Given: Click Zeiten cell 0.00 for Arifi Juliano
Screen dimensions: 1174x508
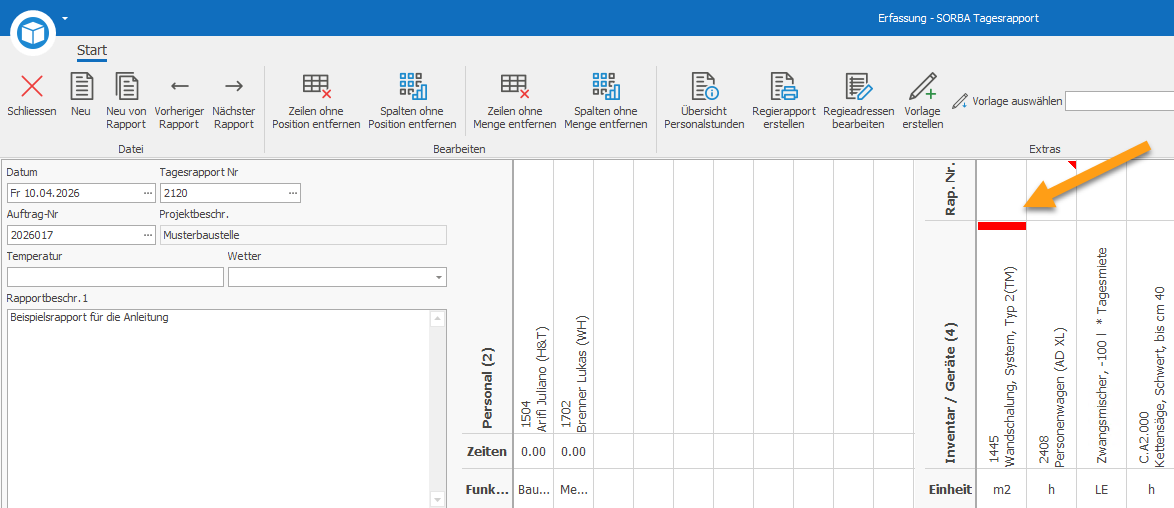Looking at the screenshot, I should [533, 452].
